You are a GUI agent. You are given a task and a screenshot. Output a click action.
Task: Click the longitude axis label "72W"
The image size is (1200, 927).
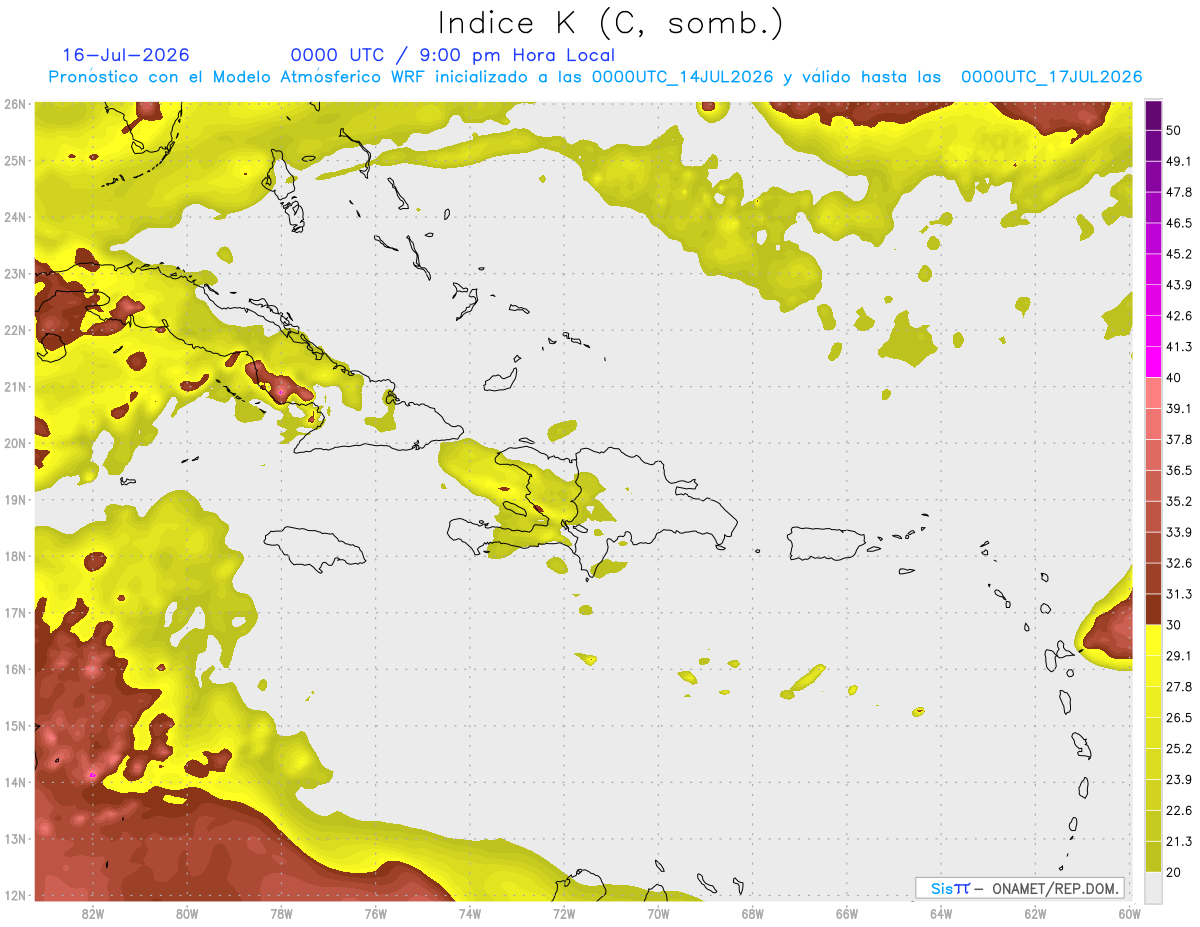pyautogui.click(x=564, y=913)
